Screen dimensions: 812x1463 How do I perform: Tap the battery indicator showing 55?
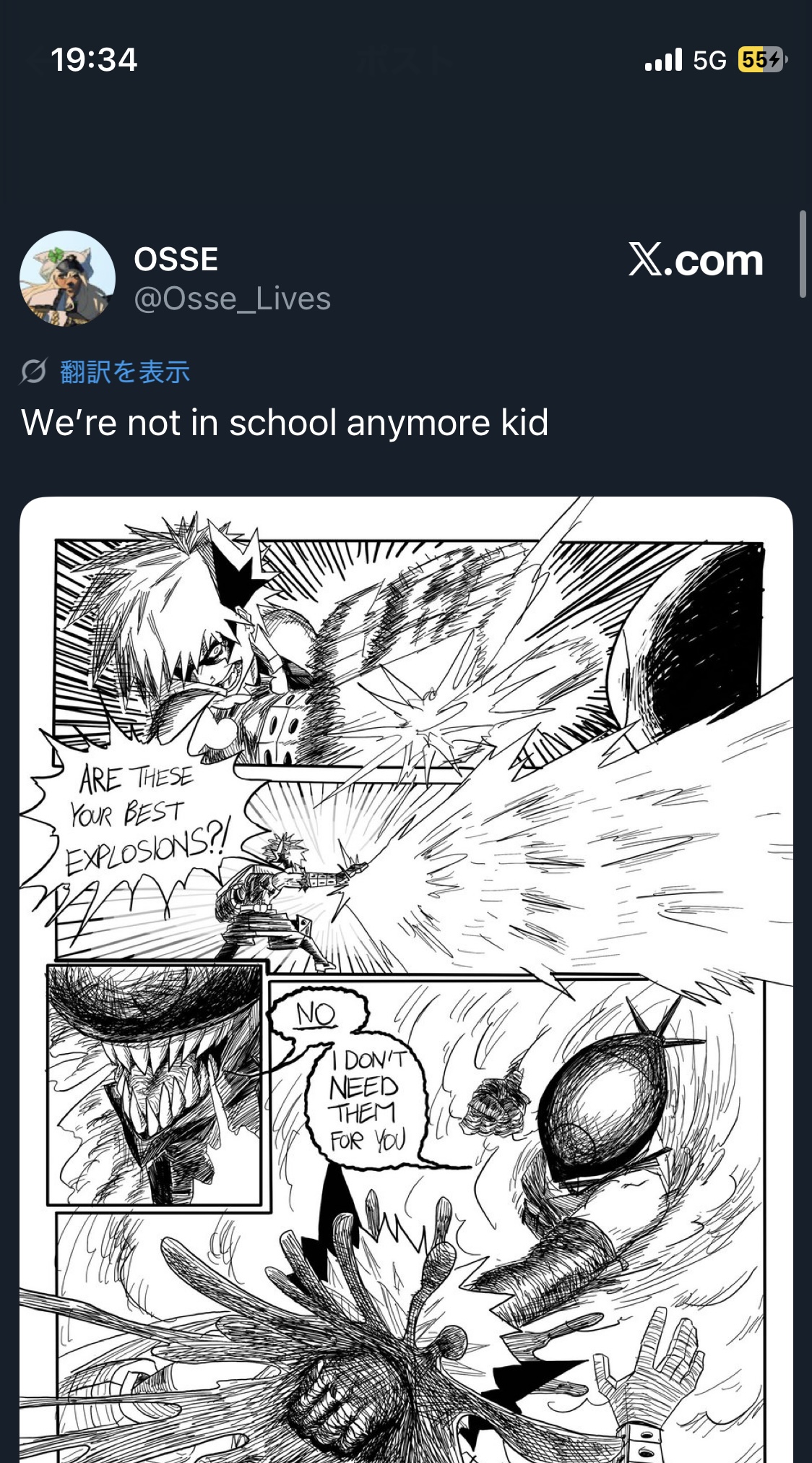click(761, 59)
